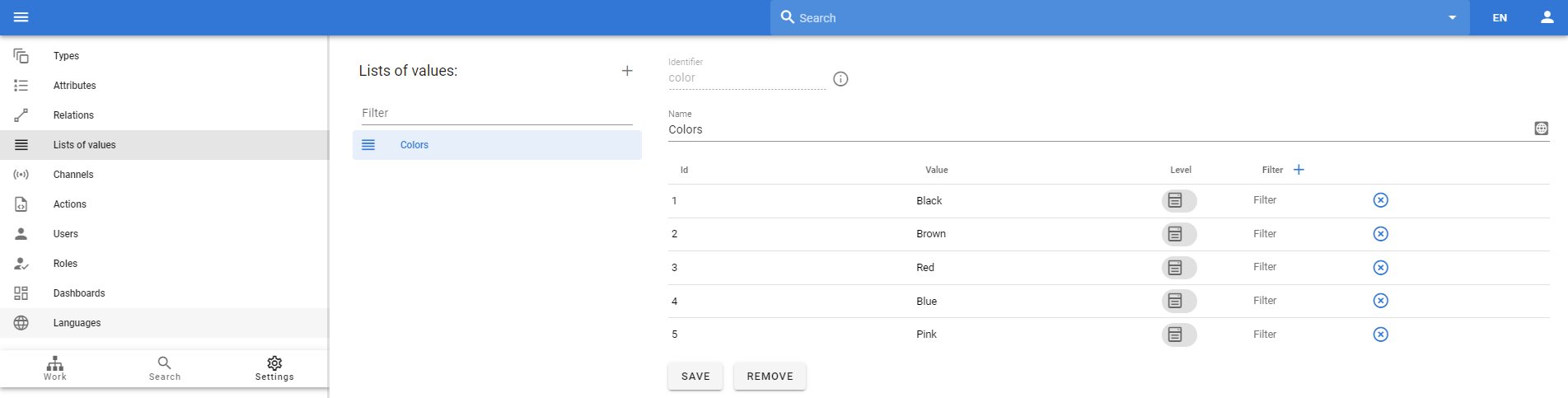Image resolution: width=1568 pixels, height=398 pixels.
Task: Click the SAVE button
Action: click(695, 377)
